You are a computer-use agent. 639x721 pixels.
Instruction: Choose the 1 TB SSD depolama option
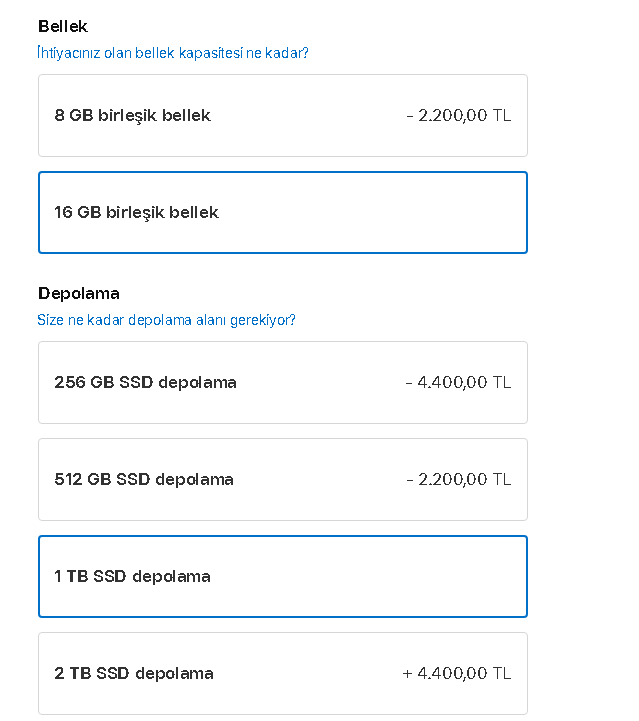(282, 577)
